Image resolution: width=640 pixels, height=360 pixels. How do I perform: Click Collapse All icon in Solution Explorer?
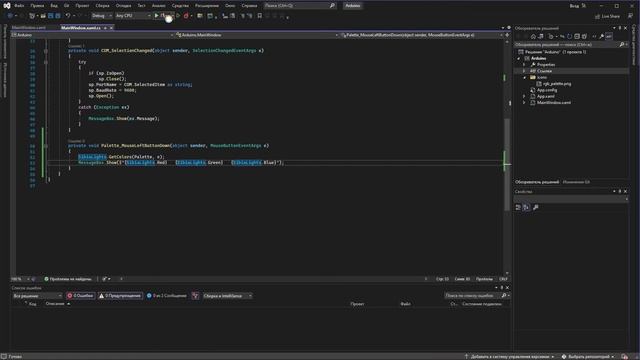577,36
